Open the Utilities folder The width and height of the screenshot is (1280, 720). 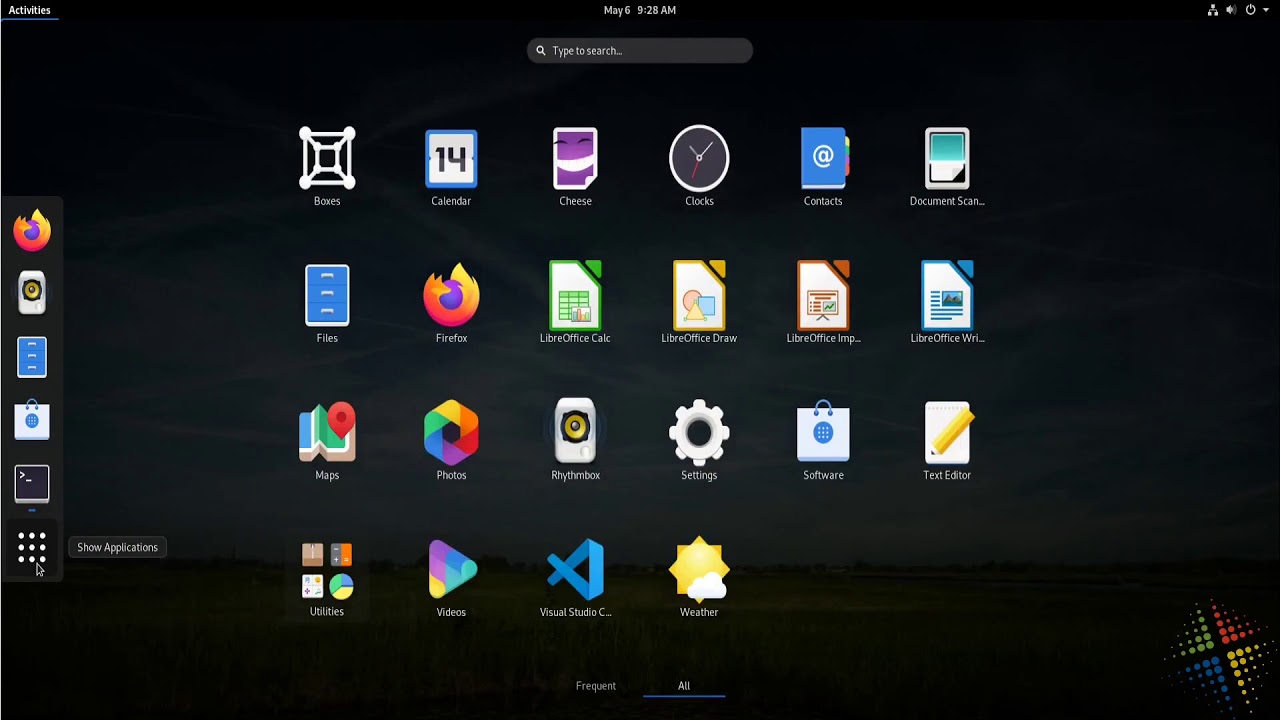(327, 571)
